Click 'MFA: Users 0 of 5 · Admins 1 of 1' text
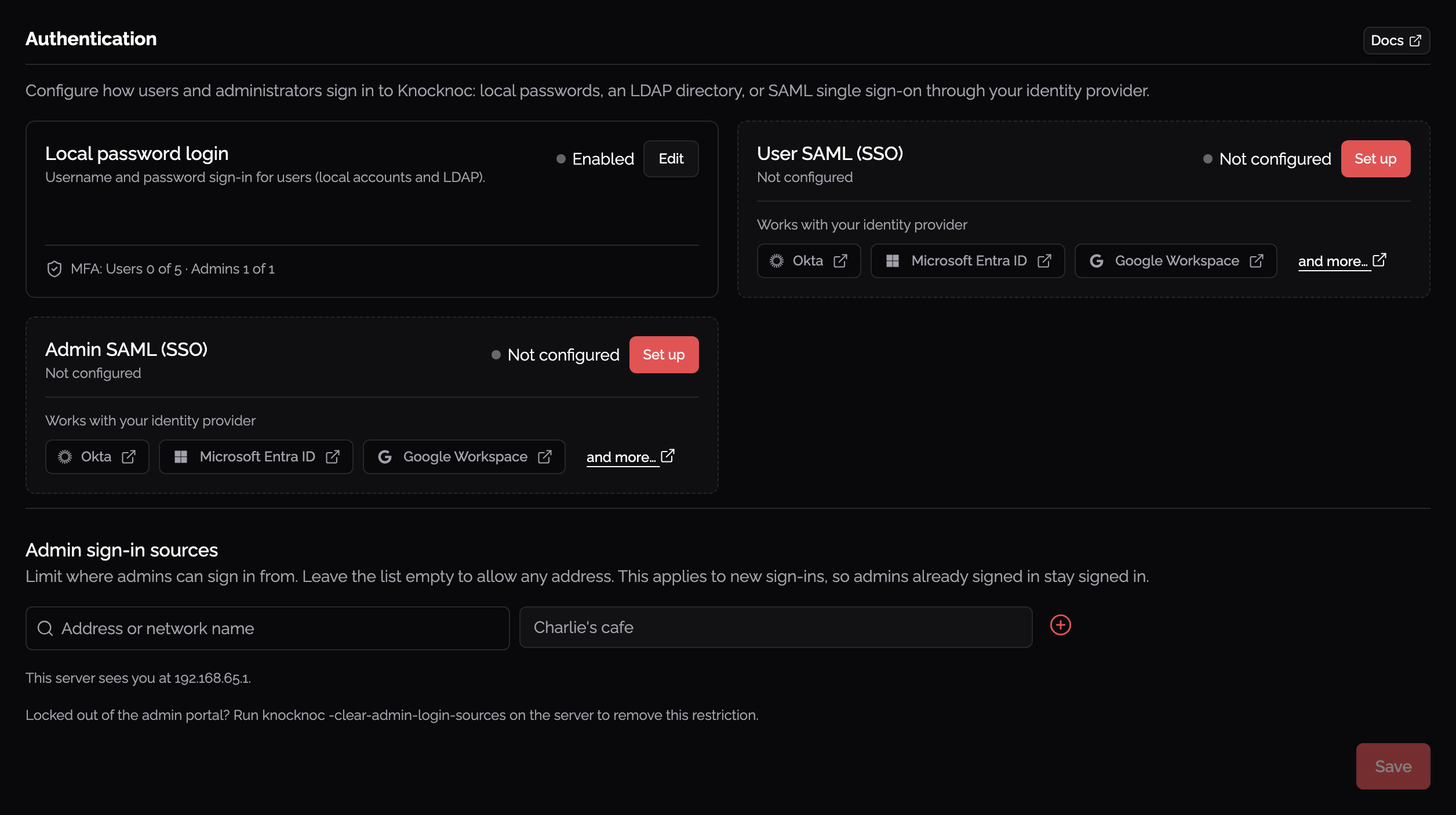Viewport: 1456px width, 815px height. click(x=173, y=269)
